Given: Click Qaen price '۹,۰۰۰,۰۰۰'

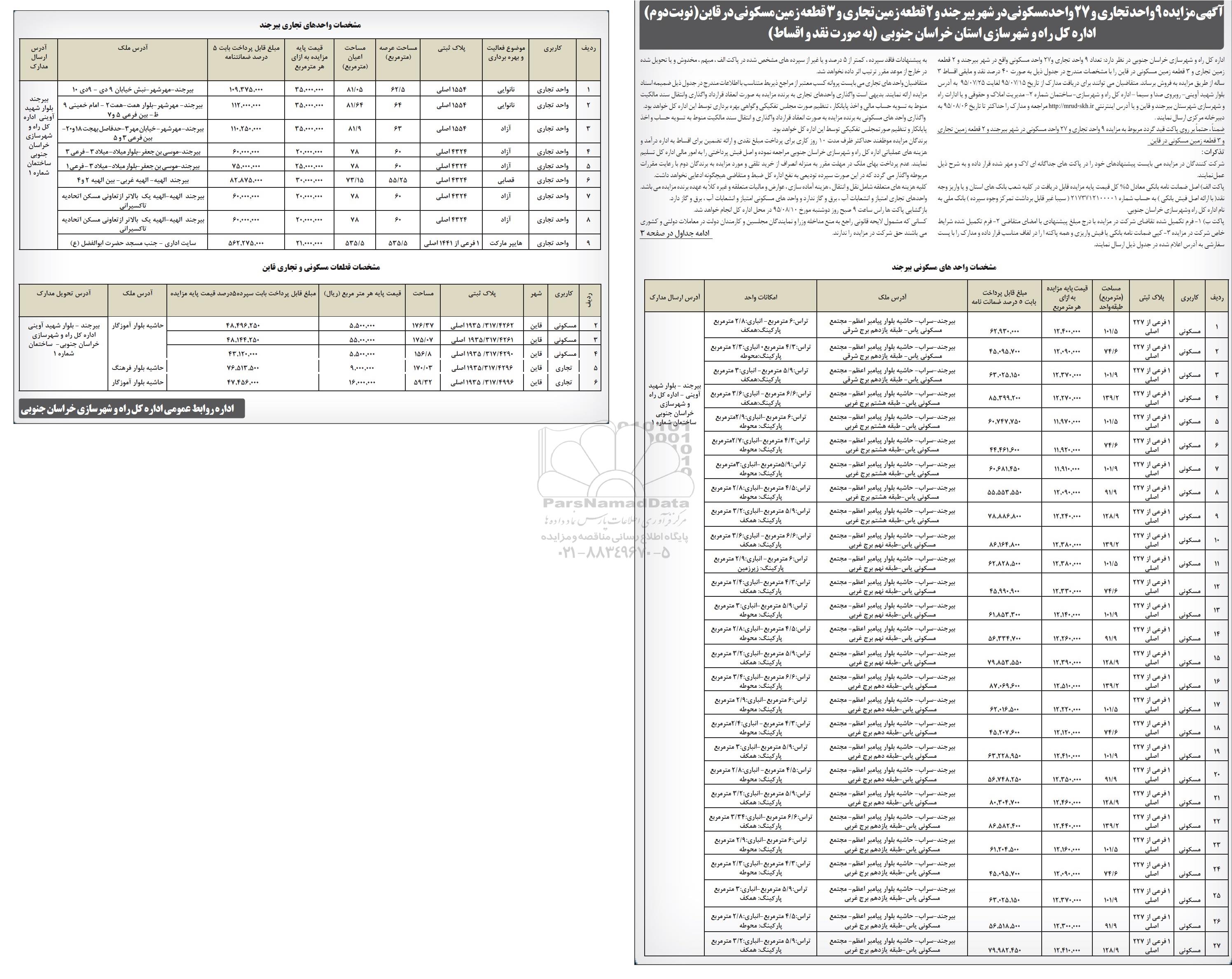Looking at the screenshot, I should pyautogui.click(x=362, y=369).
